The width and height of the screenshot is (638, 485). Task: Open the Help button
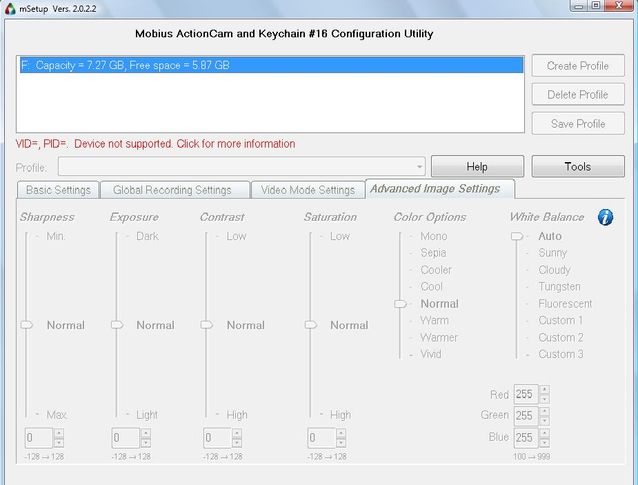(x=477, y=166)
